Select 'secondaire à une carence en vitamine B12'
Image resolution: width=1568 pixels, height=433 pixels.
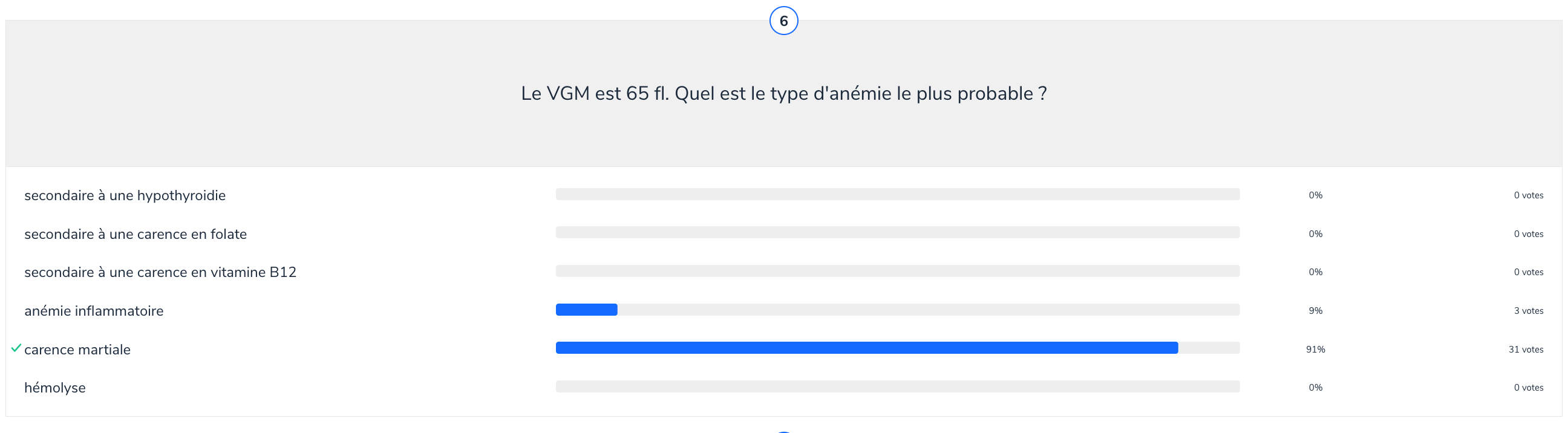click(x=160, y=273)
